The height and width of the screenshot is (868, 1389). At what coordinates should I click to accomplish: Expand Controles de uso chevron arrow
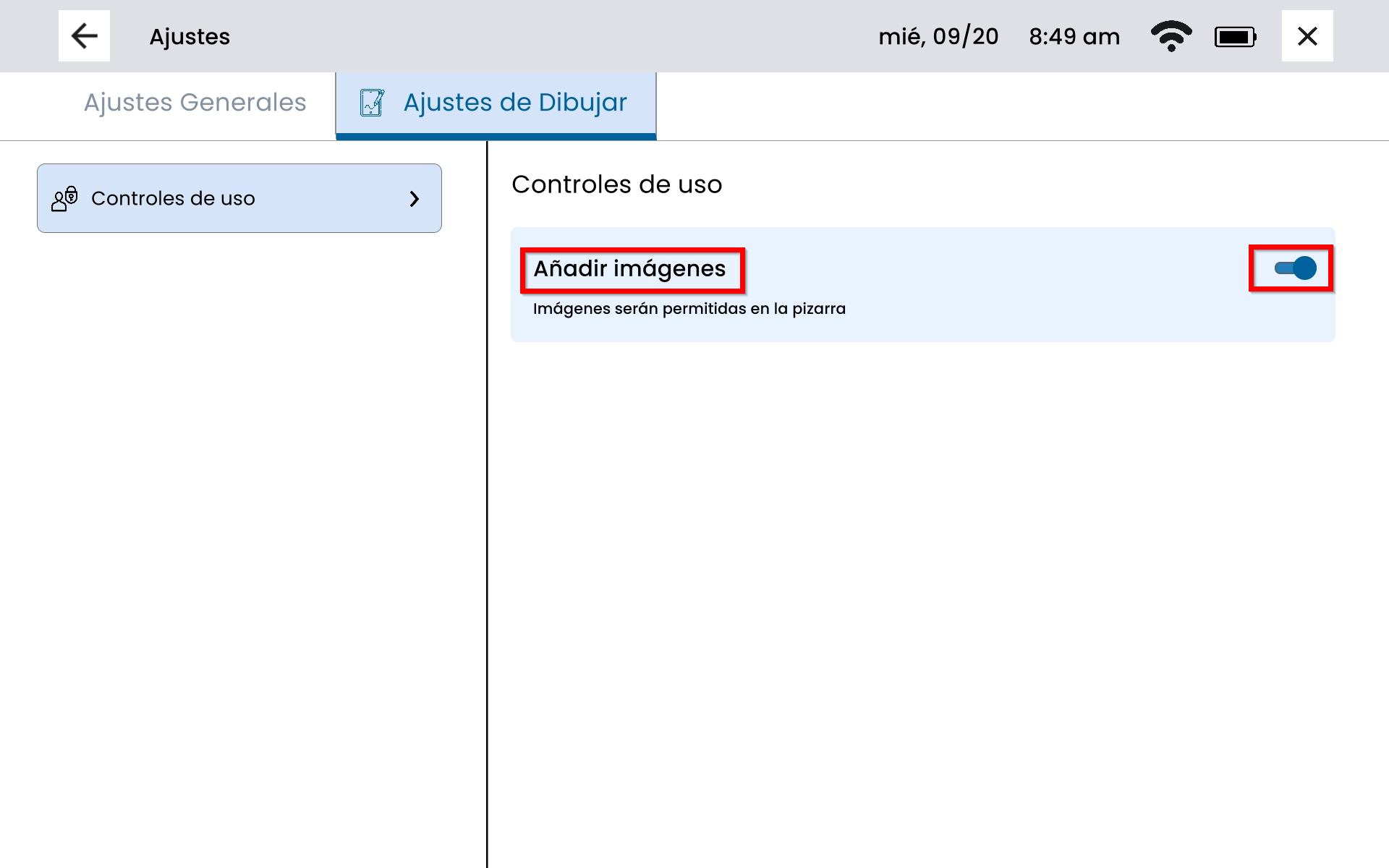pos(415,199)
